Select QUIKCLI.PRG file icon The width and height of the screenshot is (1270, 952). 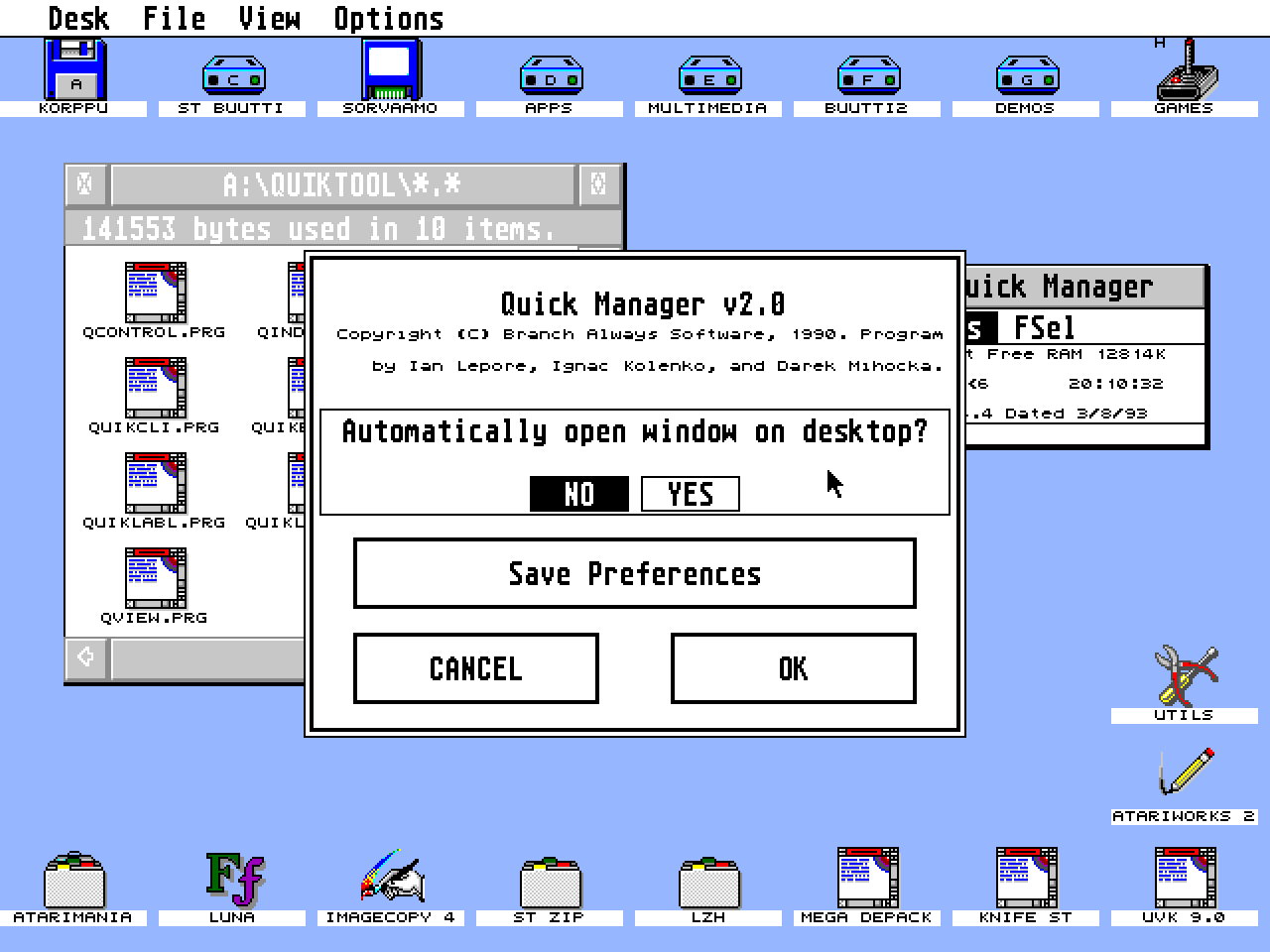(x=156, y=388)
